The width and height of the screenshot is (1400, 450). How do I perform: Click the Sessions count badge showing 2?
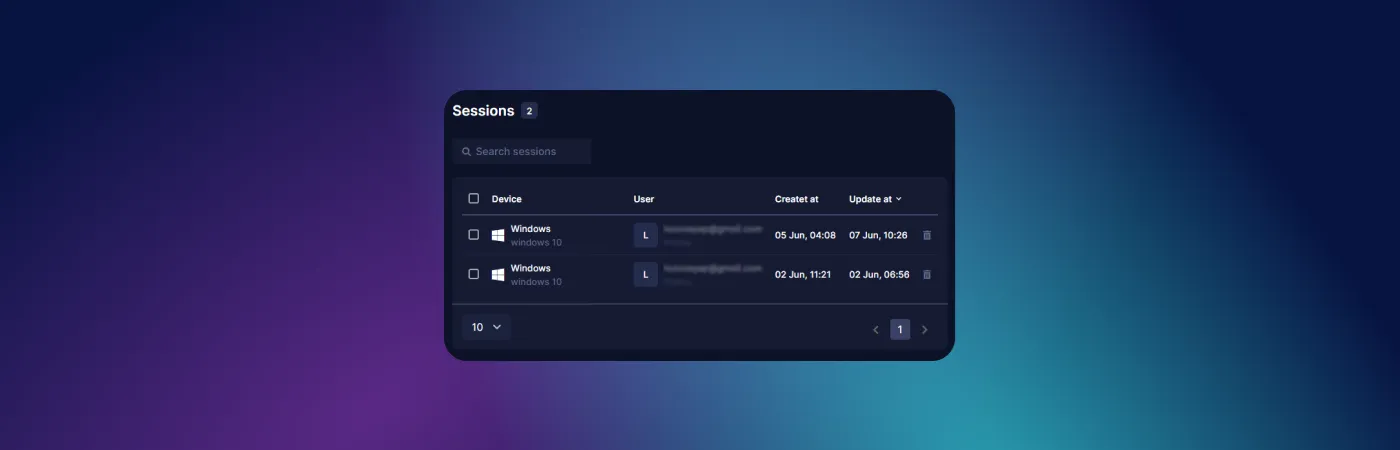(x=529, y=111)
